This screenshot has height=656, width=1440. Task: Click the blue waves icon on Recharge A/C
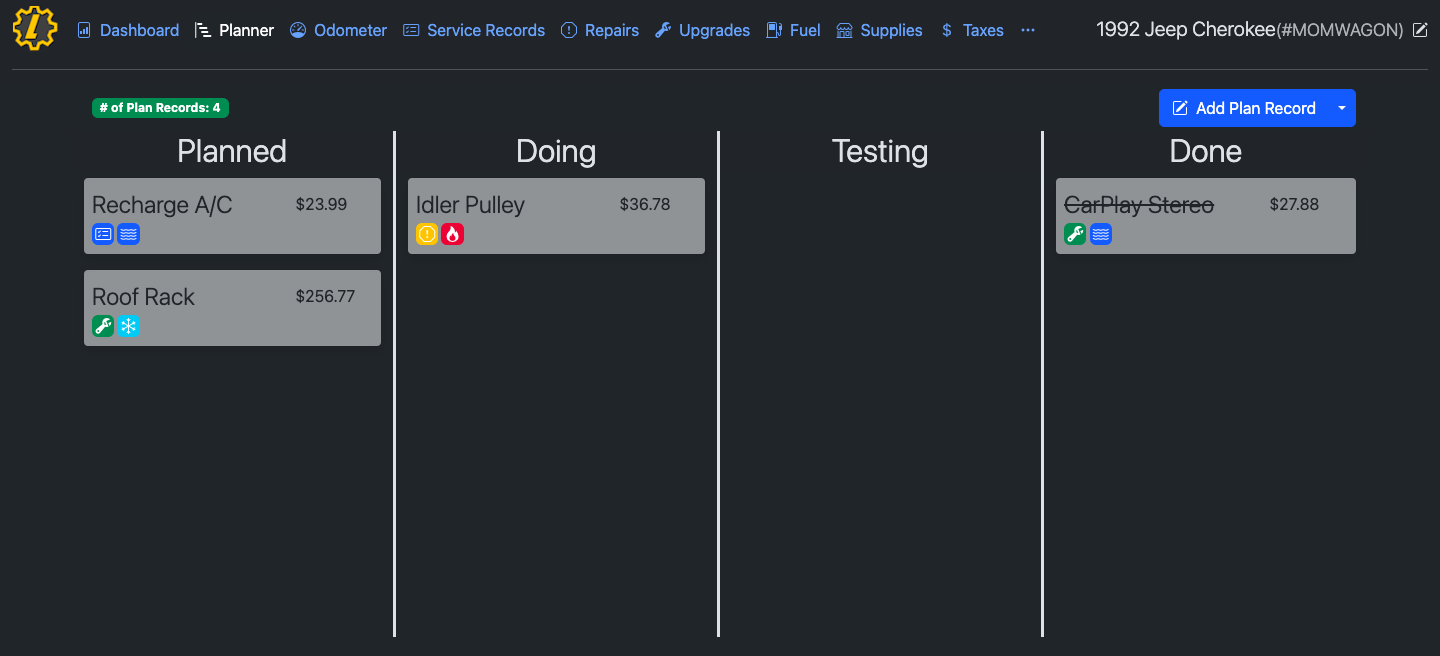coord(128,234)
